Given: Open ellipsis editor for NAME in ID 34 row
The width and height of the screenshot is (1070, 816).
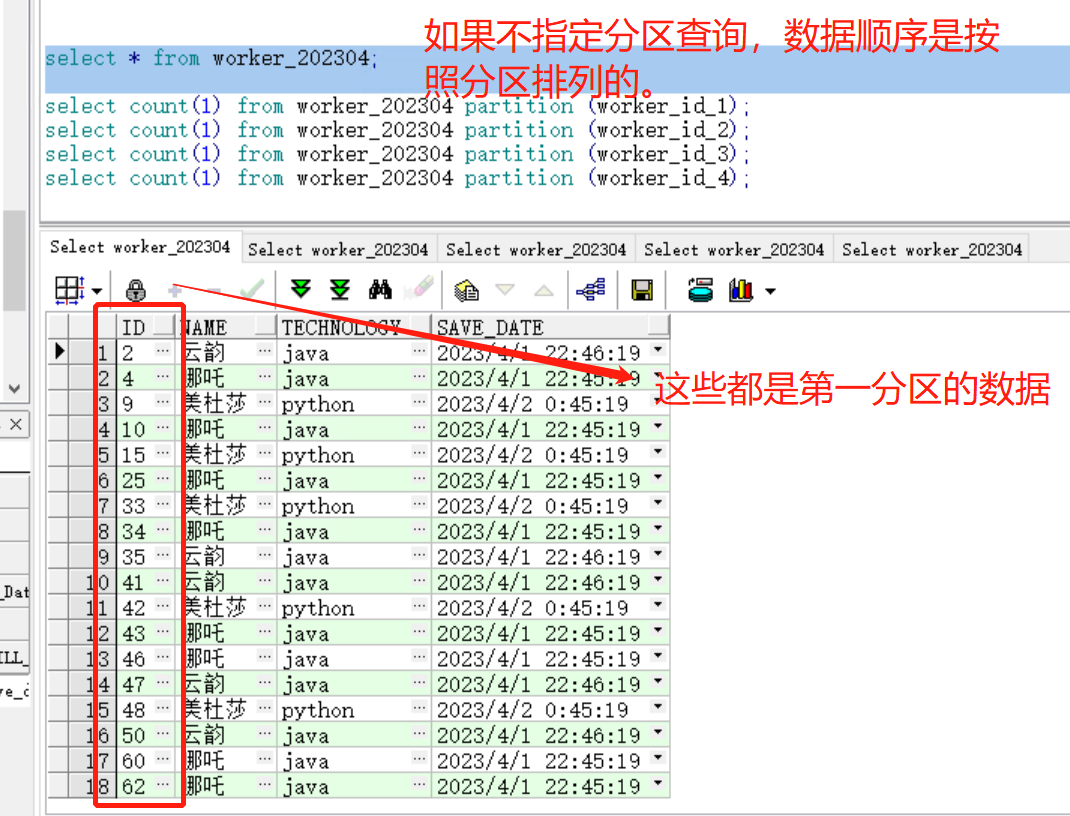Looking at the screenshot, I should [x=265, y=529].
